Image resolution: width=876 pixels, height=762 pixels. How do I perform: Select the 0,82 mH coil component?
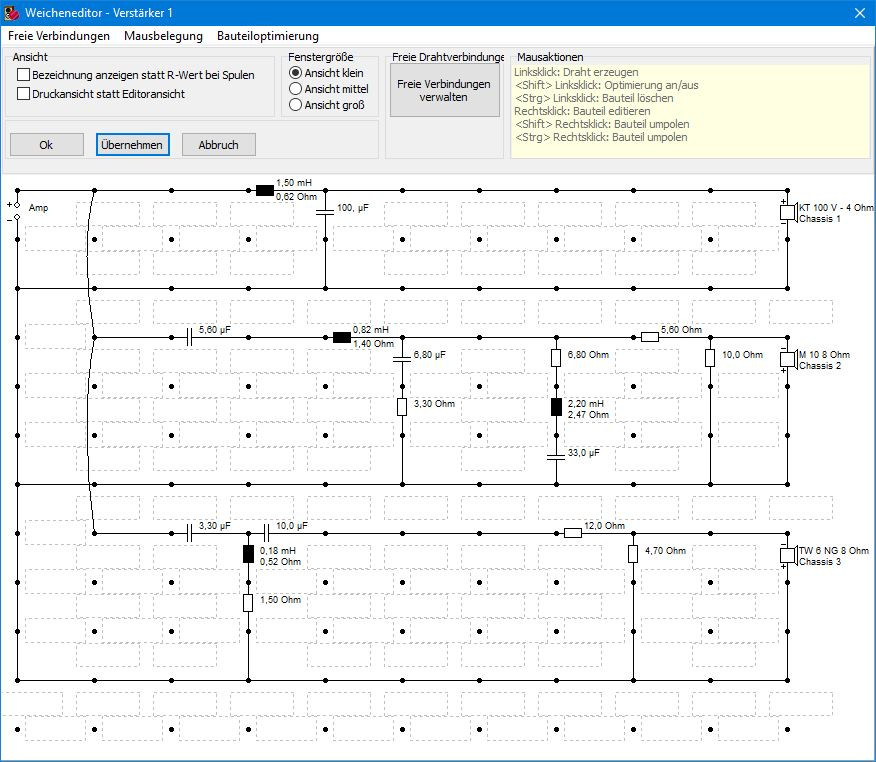[x=342, y=337]
